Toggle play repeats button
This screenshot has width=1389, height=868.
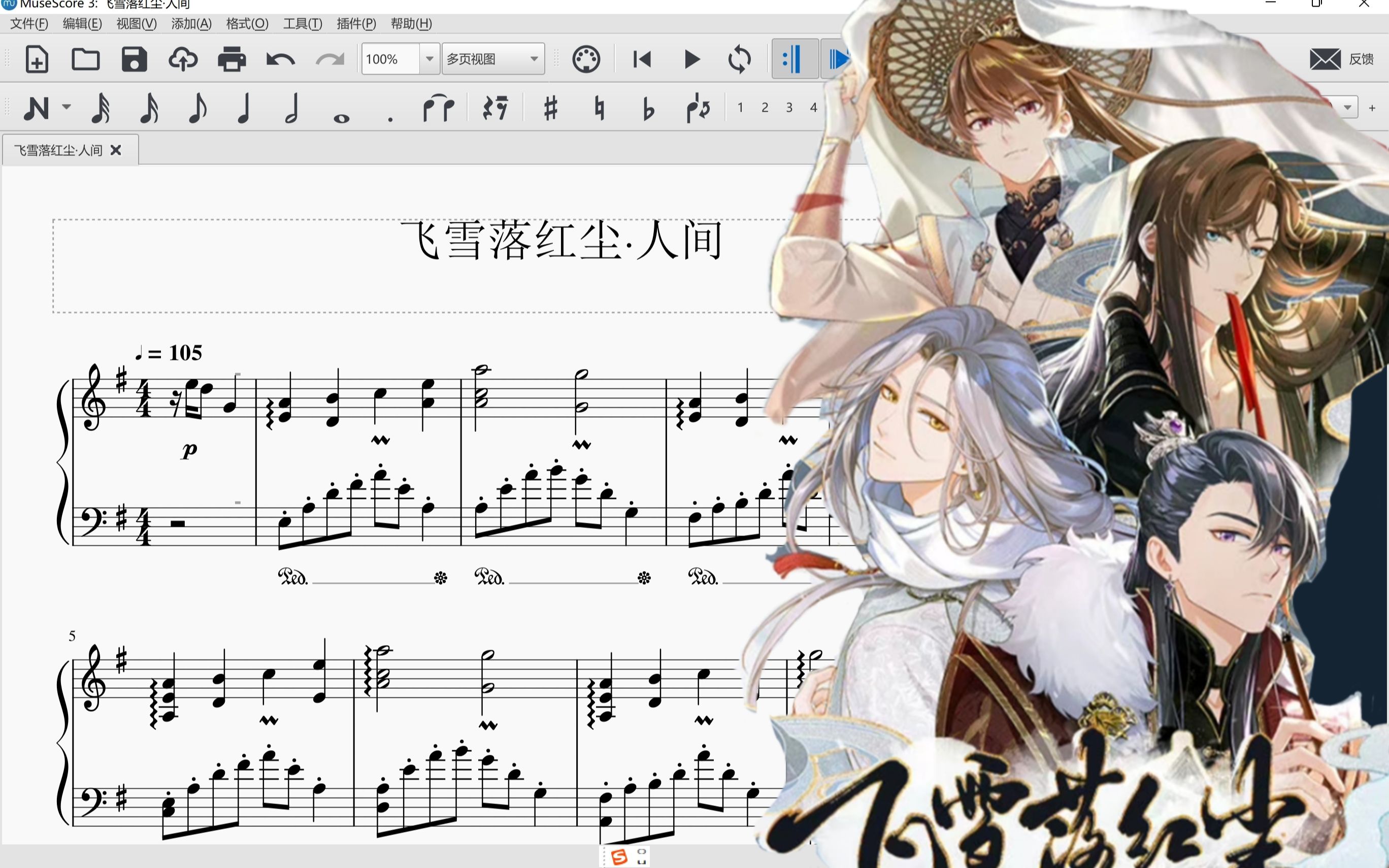(x=795, y=59)
